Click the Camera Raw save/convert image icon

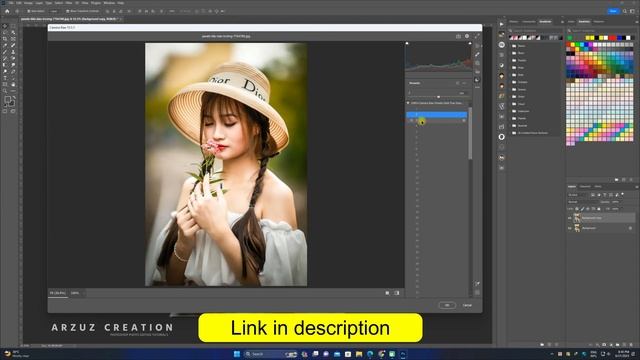tap(458, 36)
